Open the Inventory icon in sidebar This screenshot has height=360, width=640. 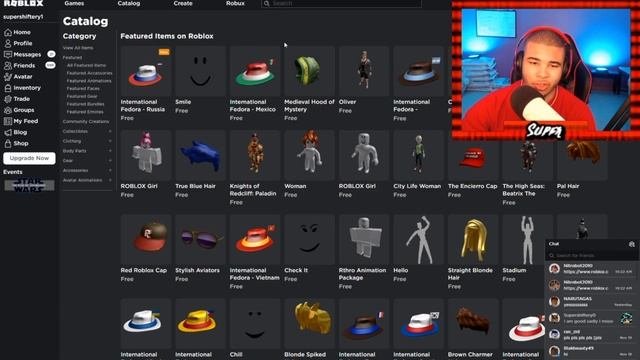(x=8, y=88)
